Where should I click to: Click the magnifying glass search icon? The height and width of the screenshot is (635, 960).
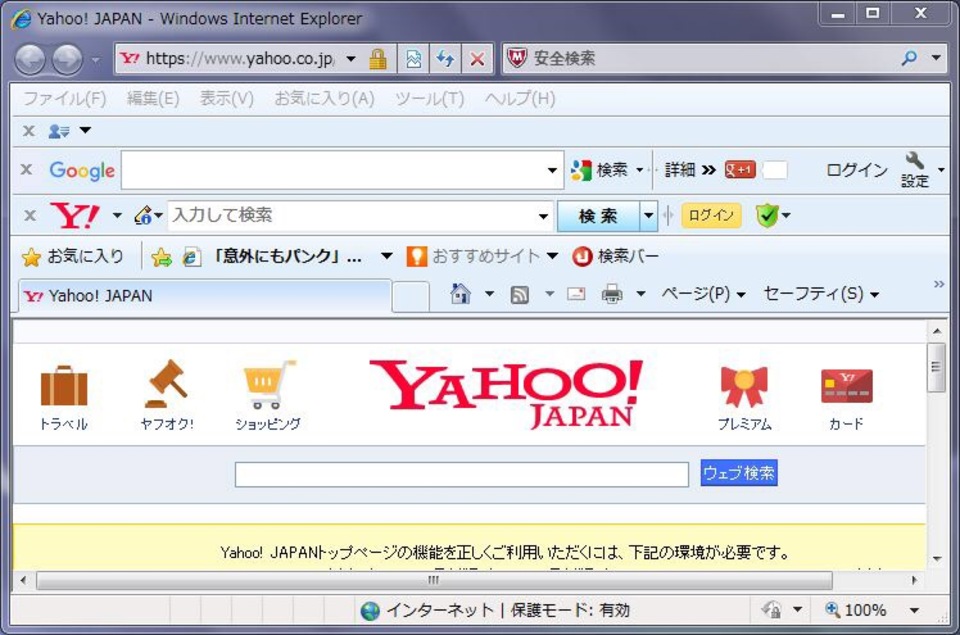[x=910, y=58]
